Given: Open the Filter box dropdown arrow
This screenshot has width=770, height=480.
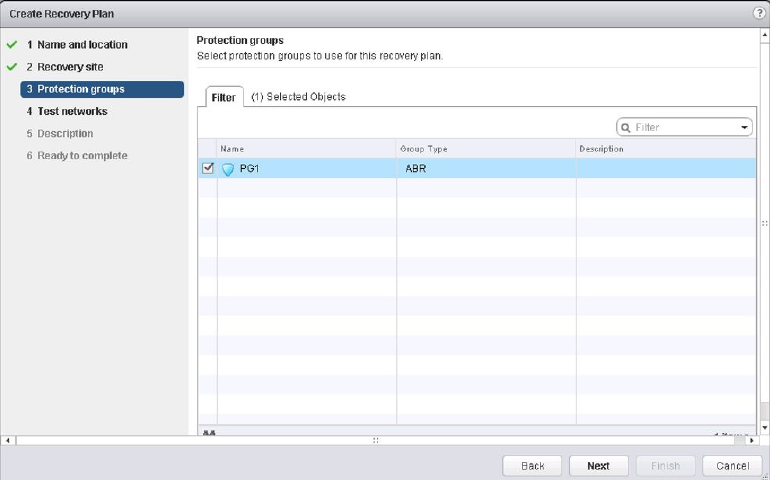Looking at the screenshot, I should click(x=745, y=128).
